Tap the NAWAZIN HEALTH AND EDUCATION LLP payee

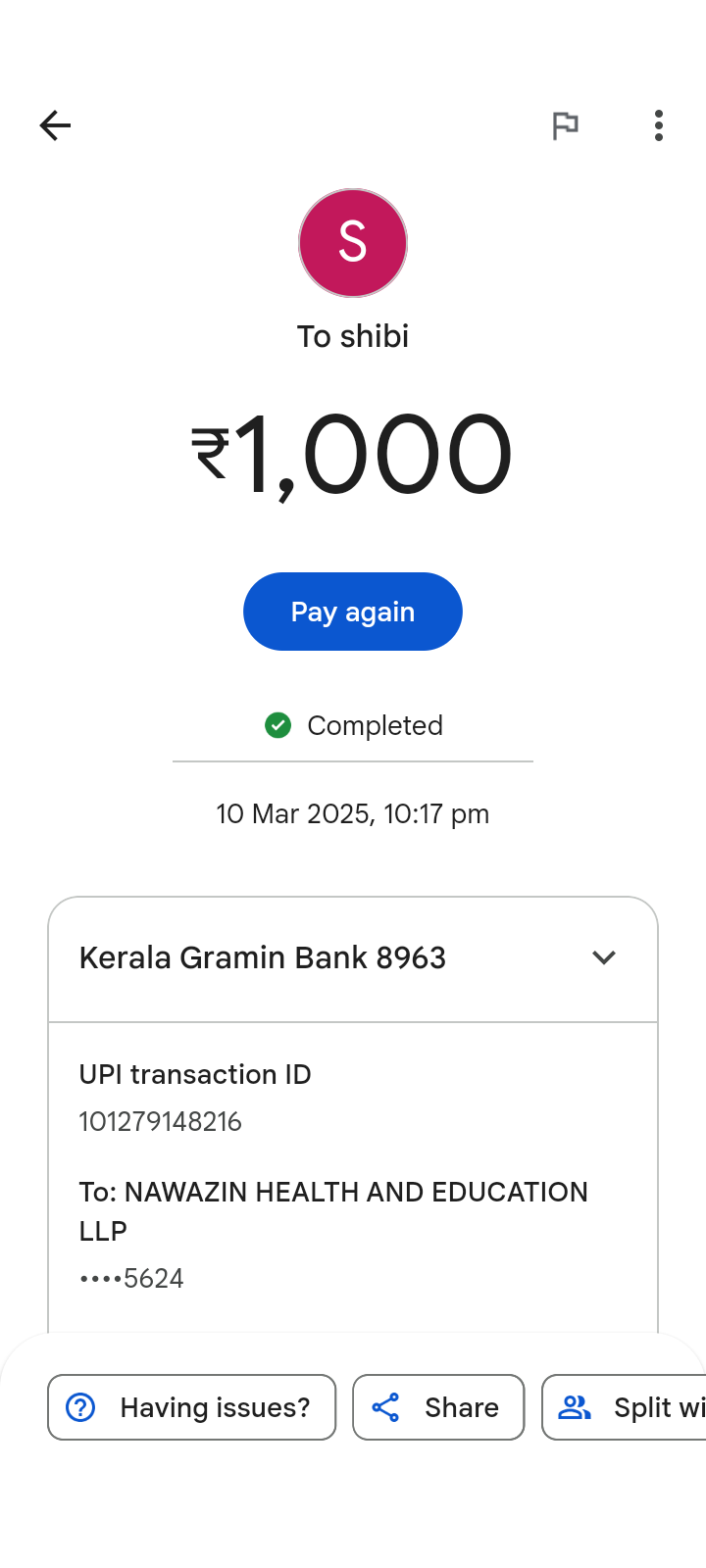pyautogui.click(x=333, y=1210)
